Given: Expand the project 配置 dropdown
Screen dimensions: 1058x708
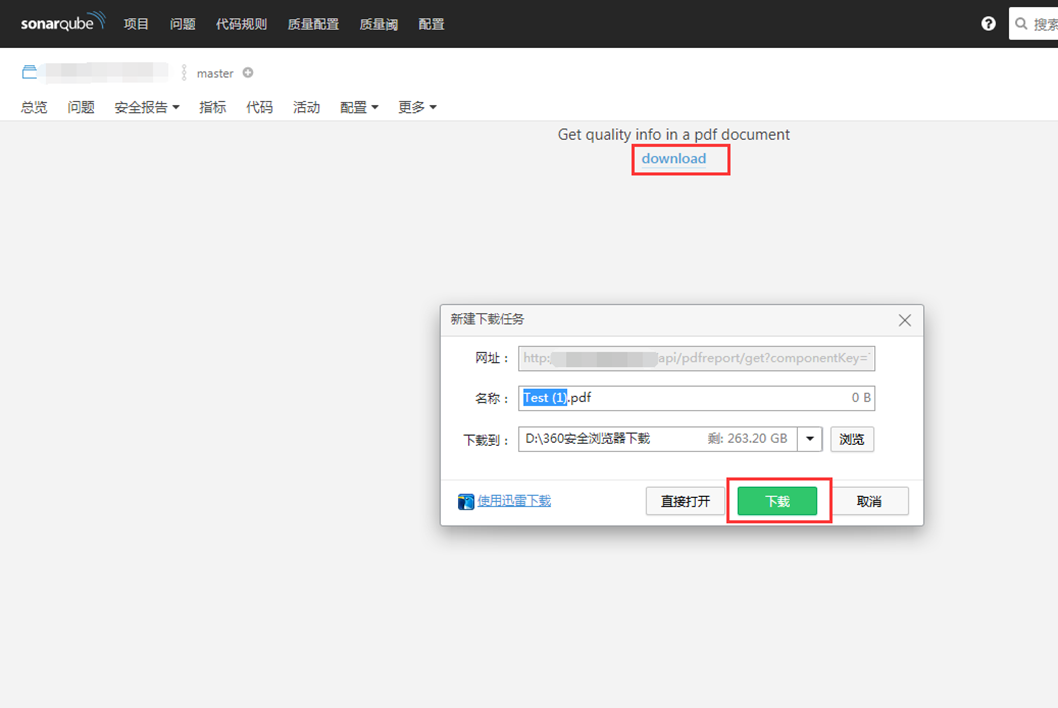Looking at the screenshot, I should (359, 107).
